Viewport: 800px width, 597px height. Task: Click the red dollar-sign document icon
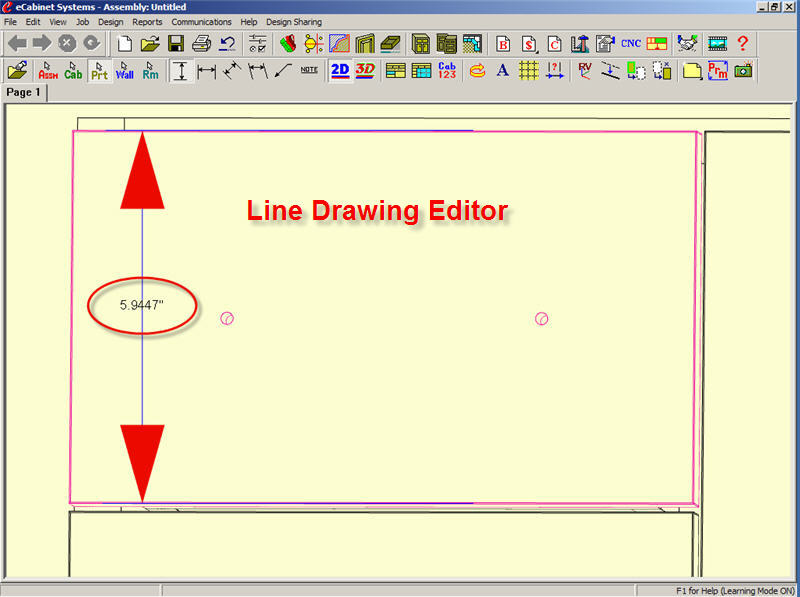529,44
